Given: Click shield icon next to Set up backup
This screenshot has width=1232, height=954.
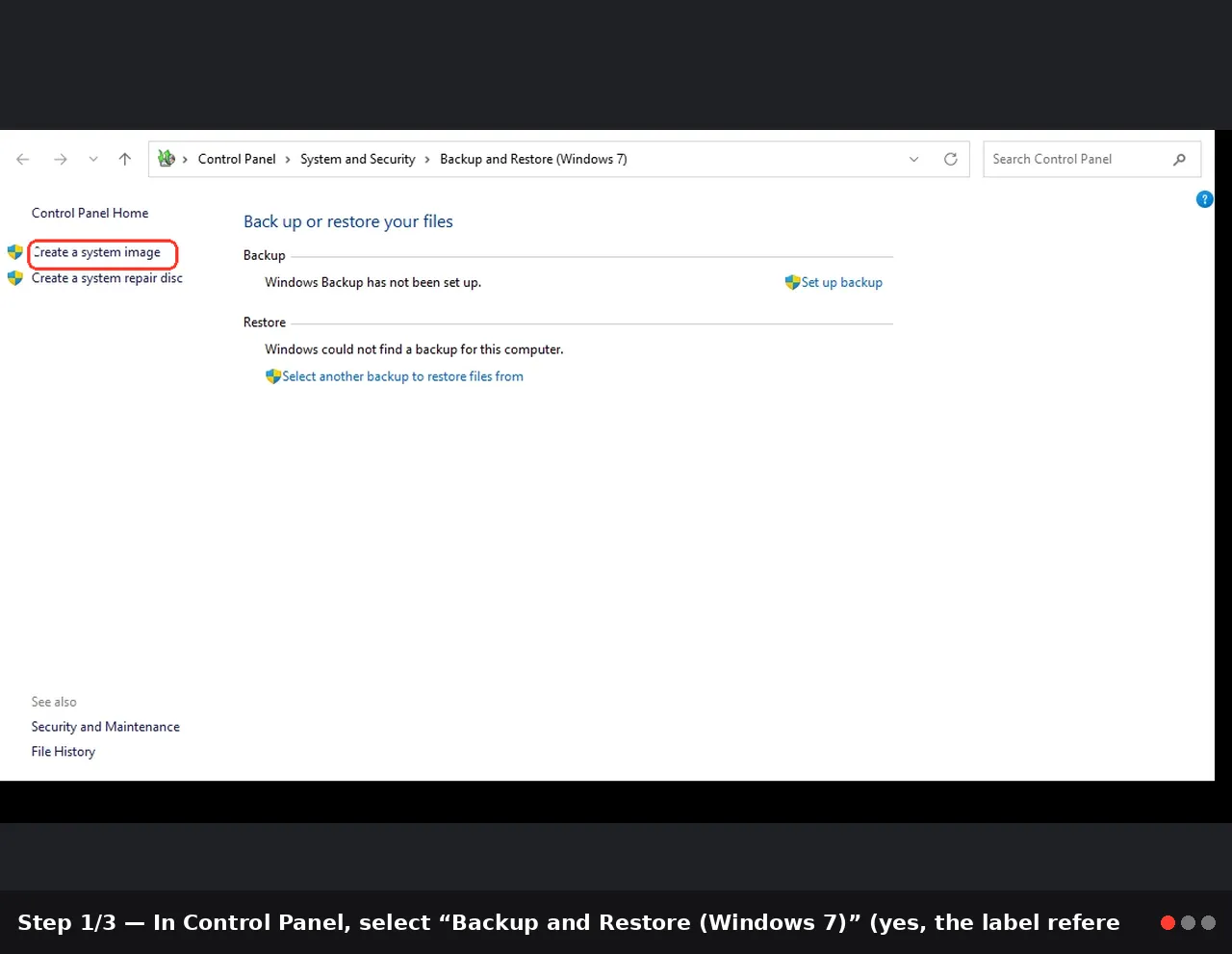Looking at the screenshot, I should point(792,282).
